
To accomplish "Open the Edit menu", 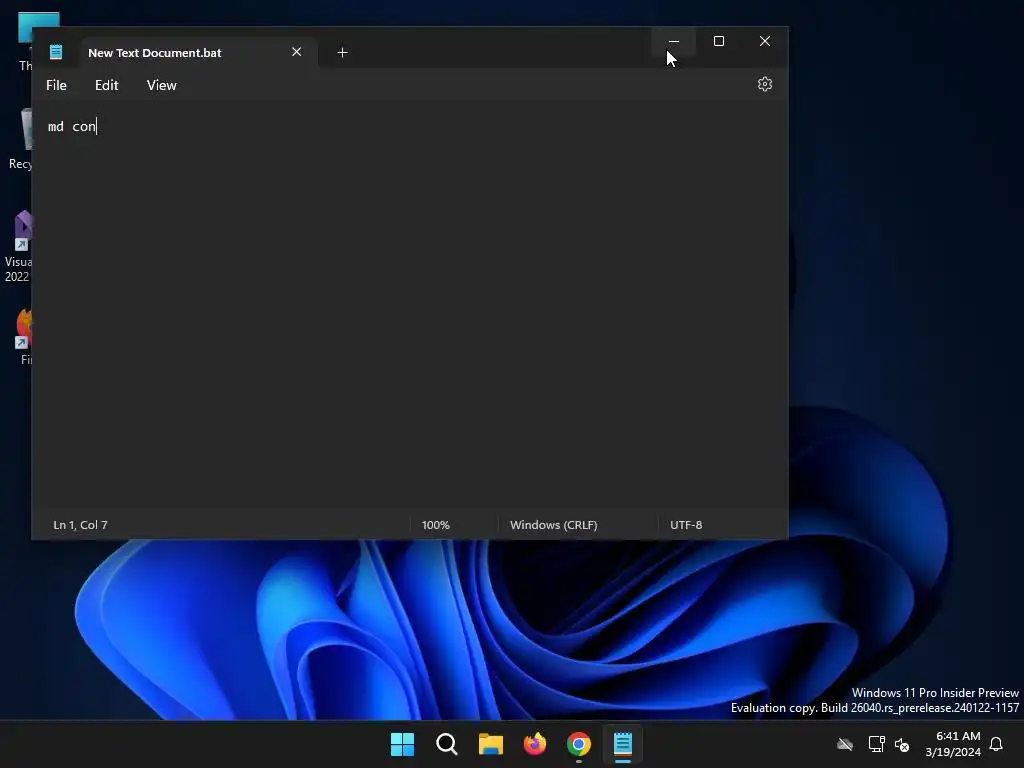I will (x=106, y=85).
